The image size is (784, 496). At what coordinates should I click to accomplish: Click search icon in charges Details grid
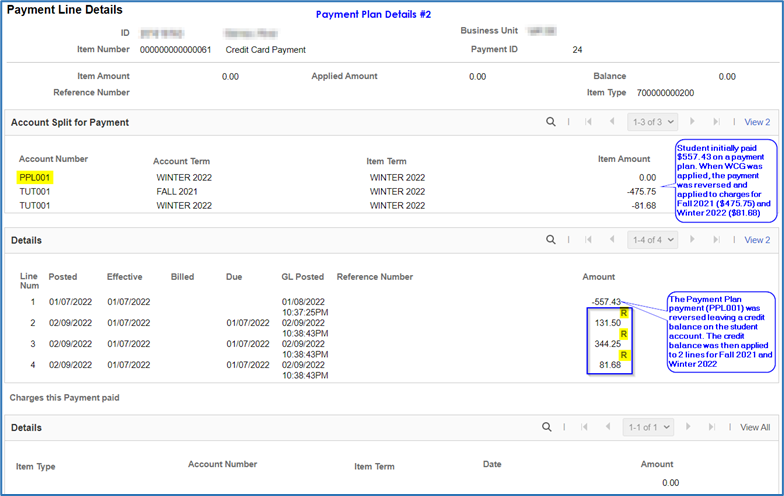tap(546, 426)
